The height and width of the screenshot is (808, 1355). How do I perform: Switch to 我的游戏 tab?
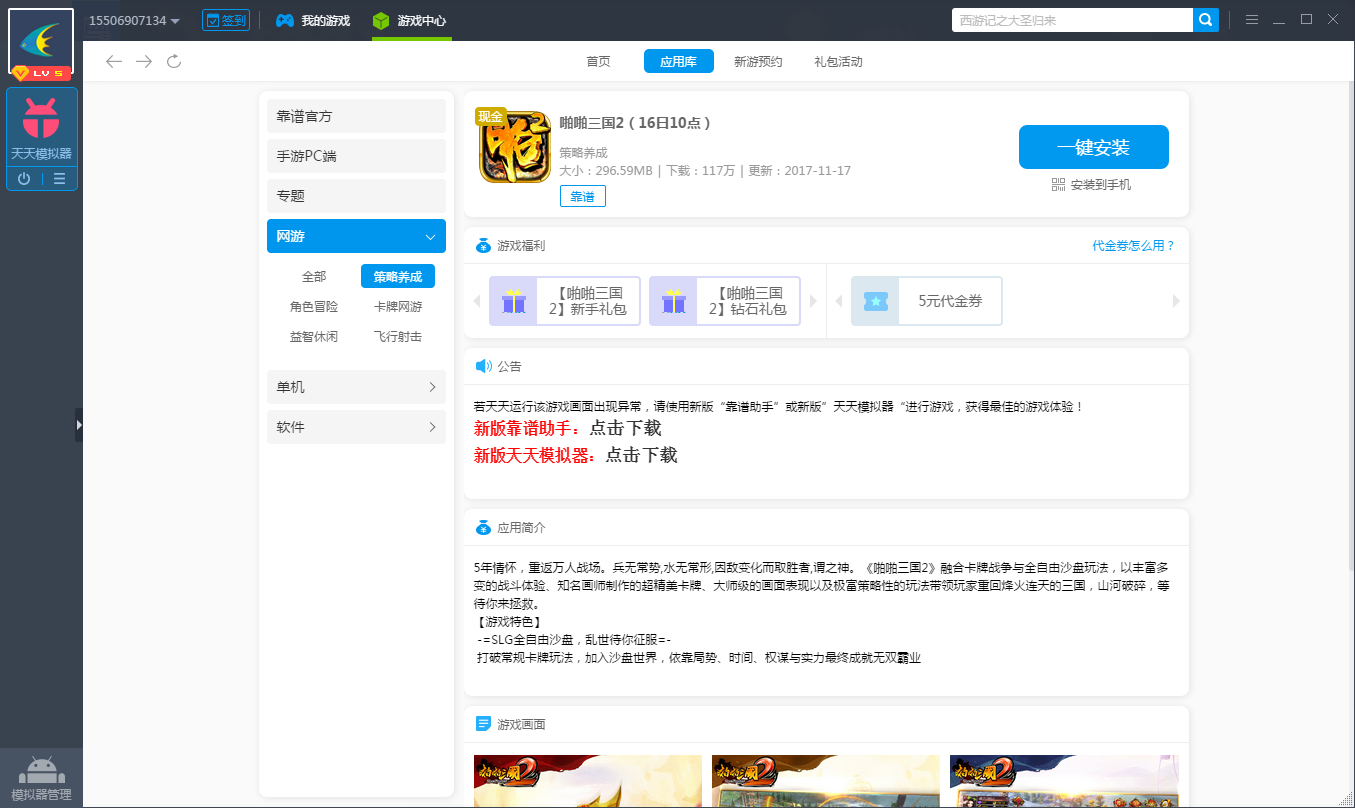point(313,21)
